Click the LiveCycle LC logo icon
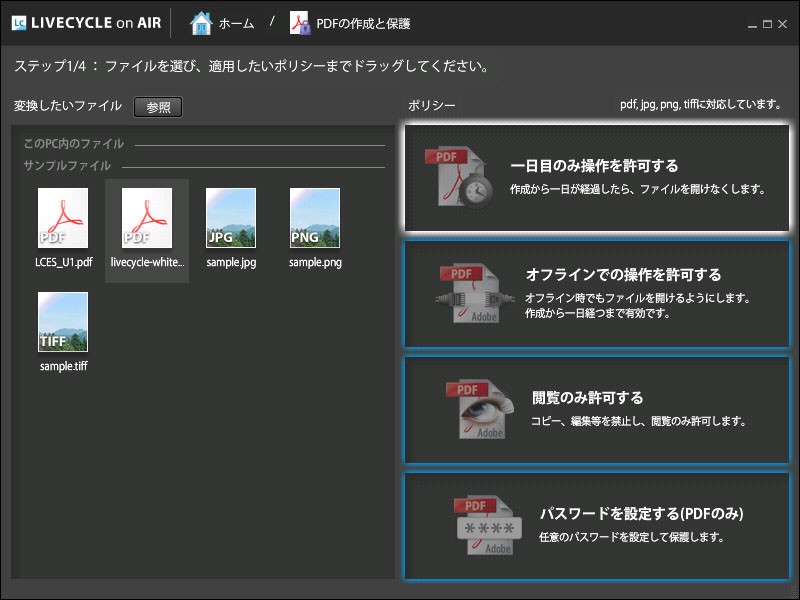This screenshot has width=800, height=600. pos(19,23)
